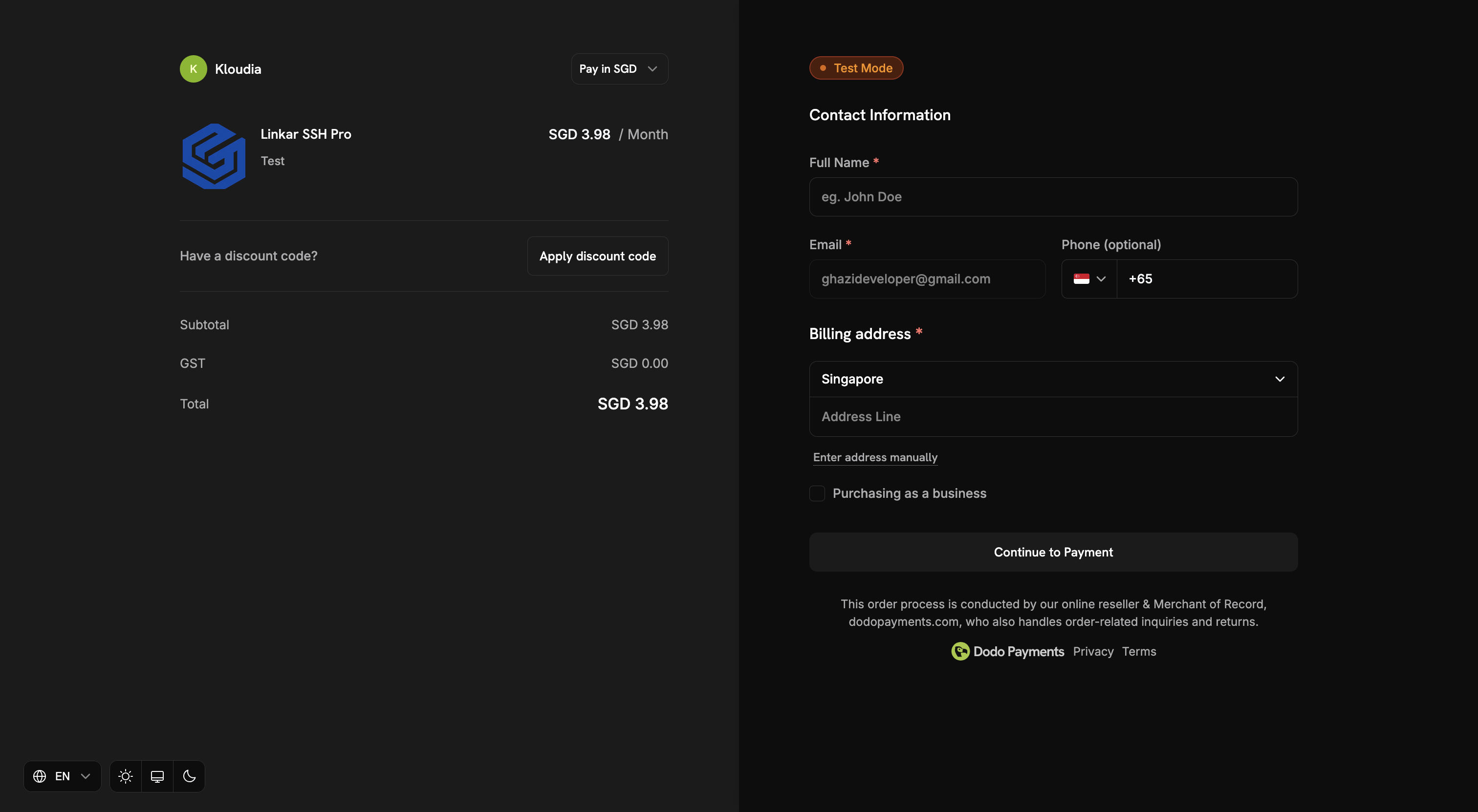Focus the Email input field
Screen dimensions: 1478x812
927,278
